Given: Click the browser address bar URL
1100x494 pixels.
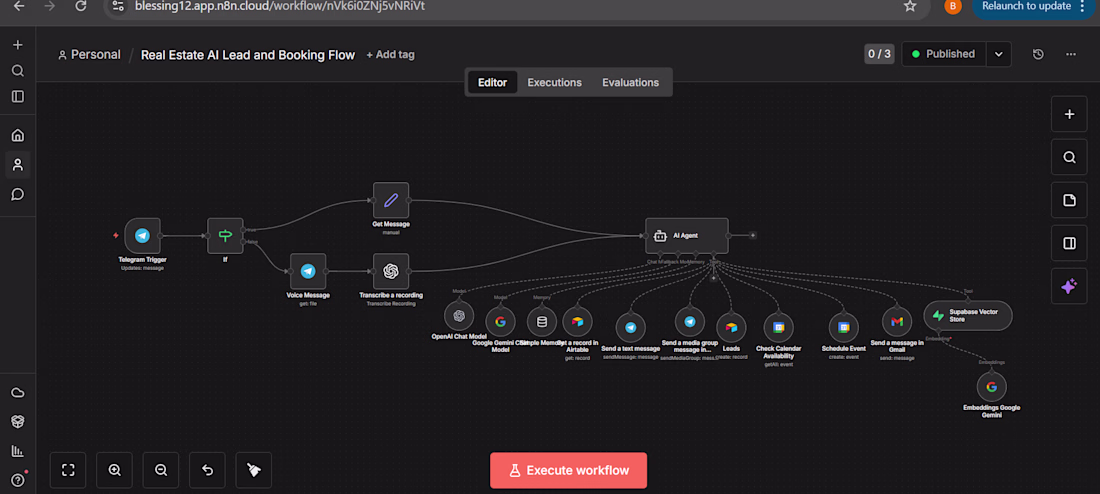Looking at the screenshot, I should 281,6.
